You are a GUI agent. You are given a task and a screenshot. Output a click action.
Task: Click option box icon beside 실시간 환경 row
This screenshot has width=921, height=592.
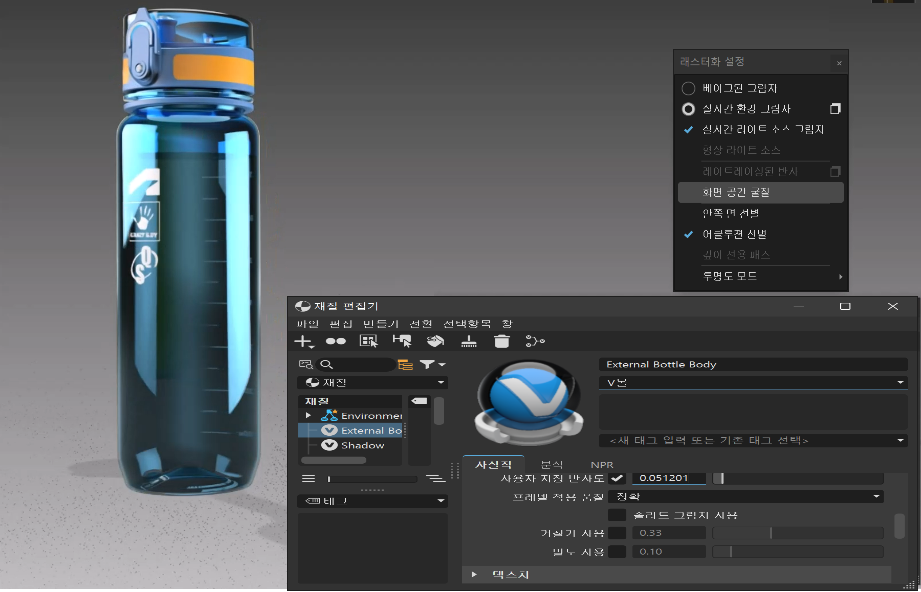click(x=835, y=109)
